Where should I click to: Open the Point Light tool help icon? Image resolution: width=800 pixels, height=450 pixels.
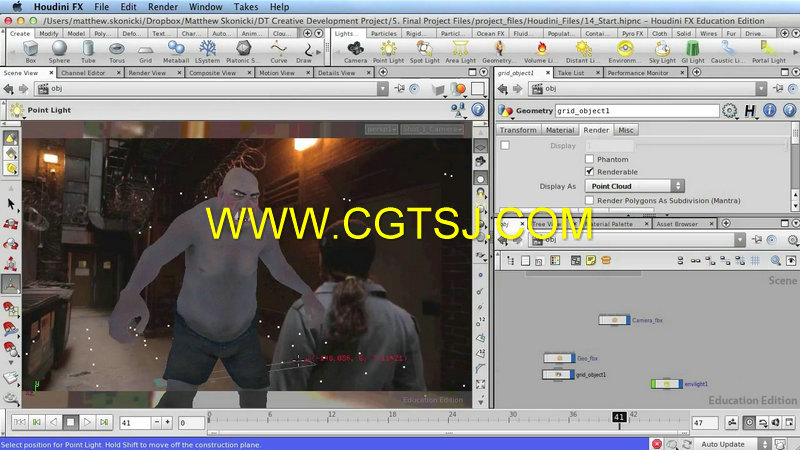(x=478, y=109)
